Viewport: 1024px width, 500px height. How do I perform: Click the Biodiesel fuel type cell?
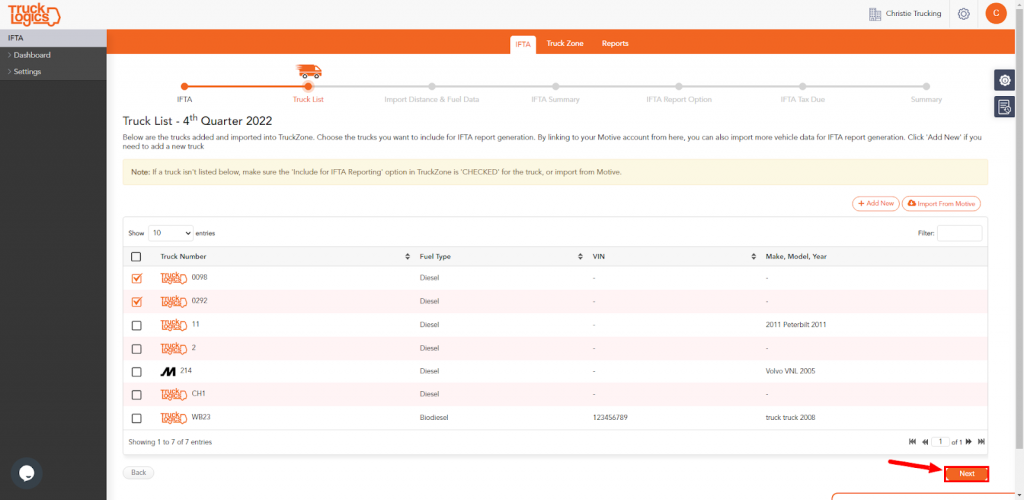coord(434,418)
